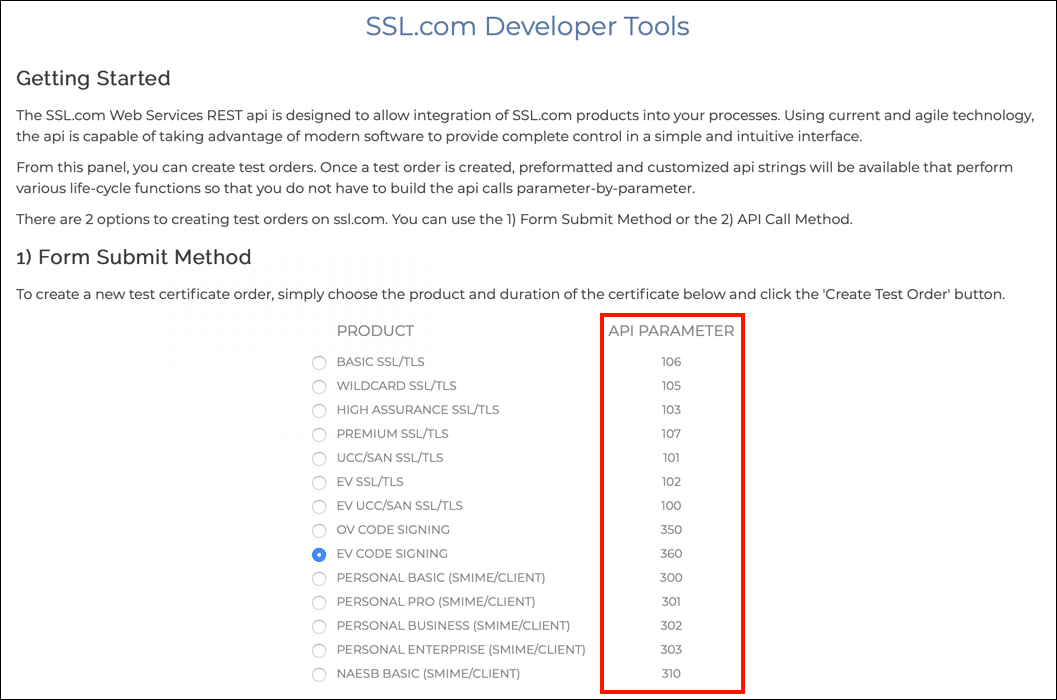Click API parameter value 360

pyautogui.click(x=671, y=554)
